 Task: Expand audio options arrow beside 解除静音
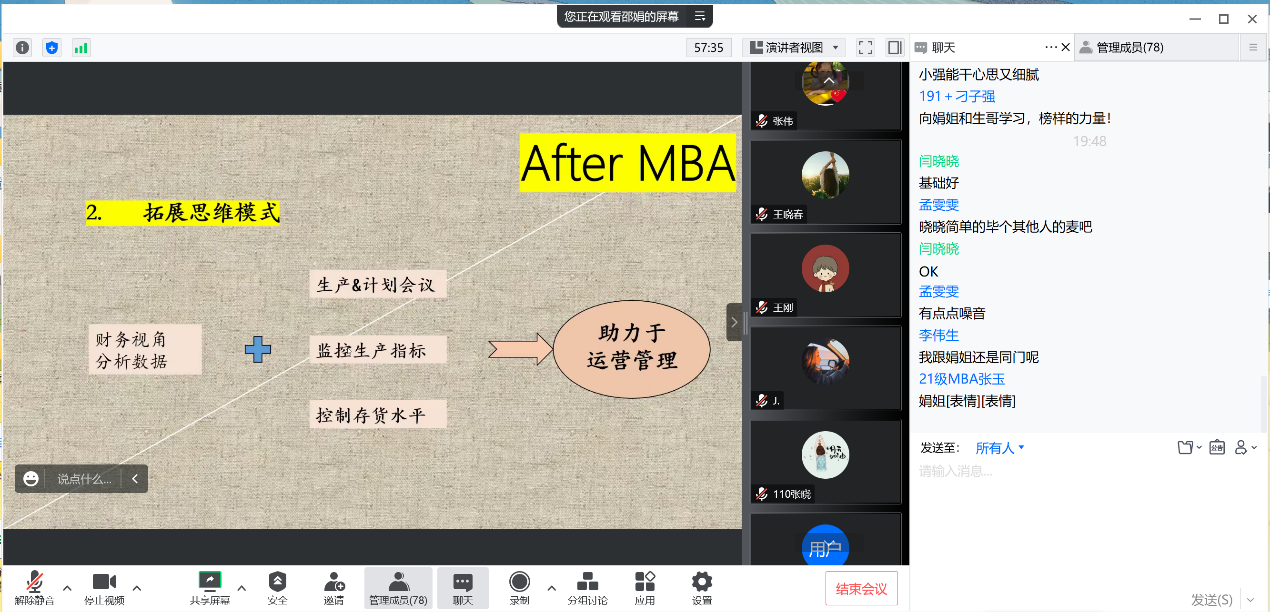click(x=67, y=587)
